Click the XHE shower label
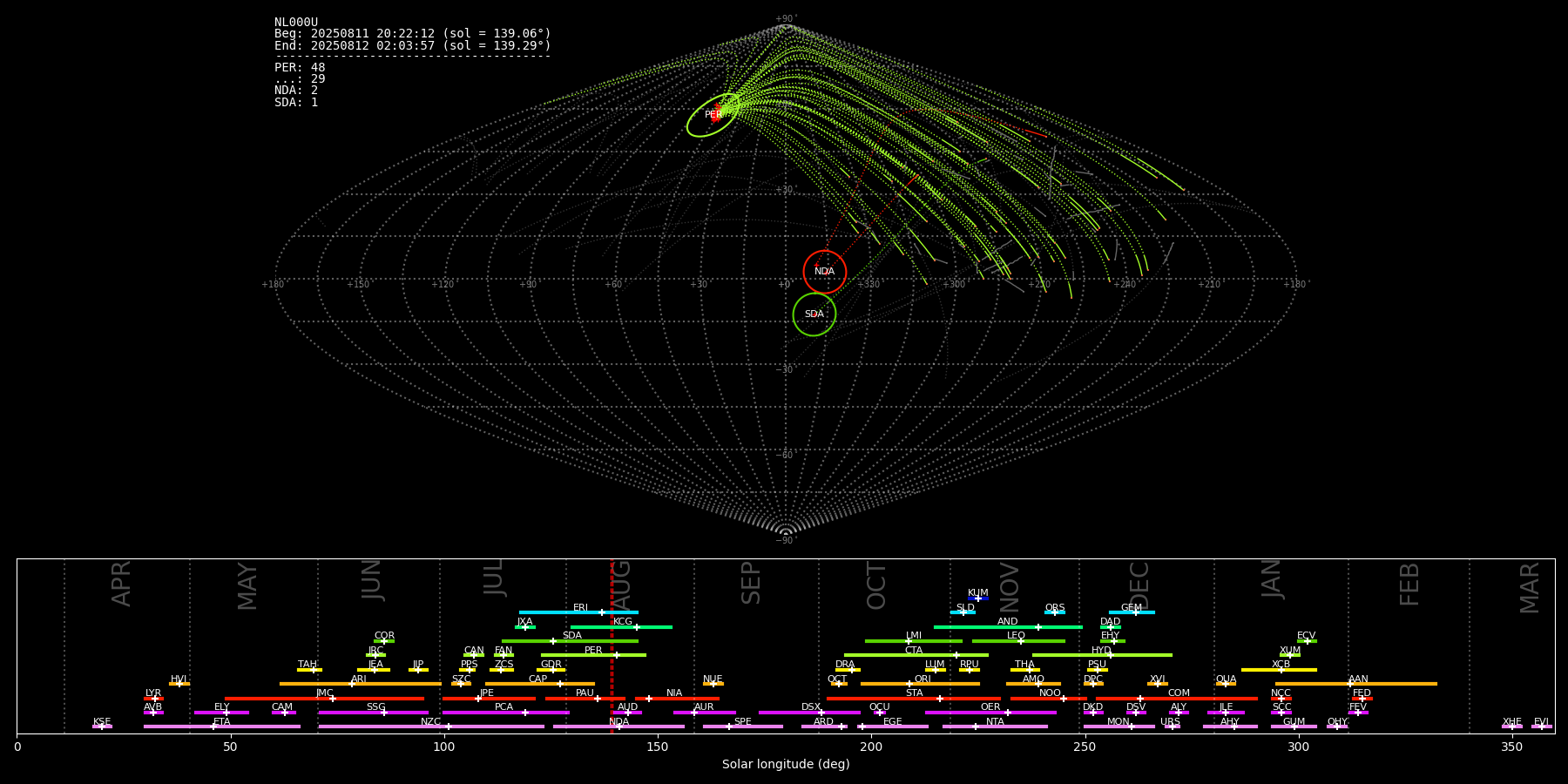1568x784 pixels. click(1511, 722)
